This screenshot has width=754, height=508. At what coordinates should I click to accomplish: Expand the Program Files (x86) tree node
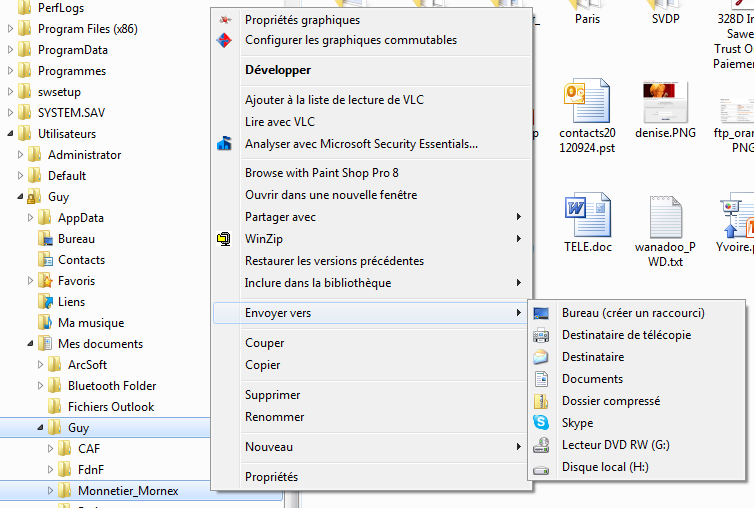click(11, 29)
